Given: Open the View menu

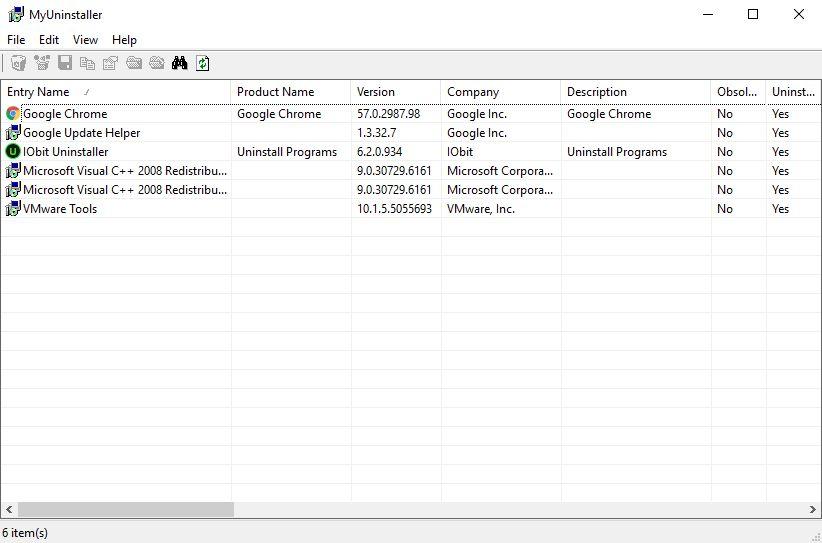Looking at the screenshot, I should tap(85, 40).
